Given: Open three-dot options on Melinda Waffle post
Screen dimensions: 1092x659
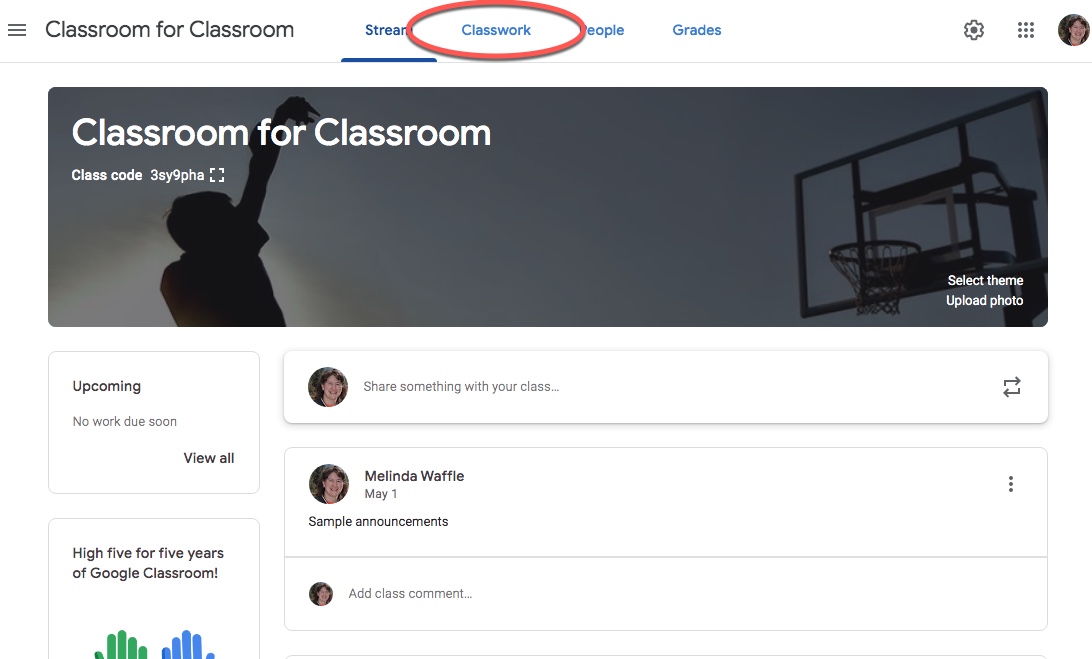Looking at the screenshot, I should pyautogui.click(x=1011, y=484).
